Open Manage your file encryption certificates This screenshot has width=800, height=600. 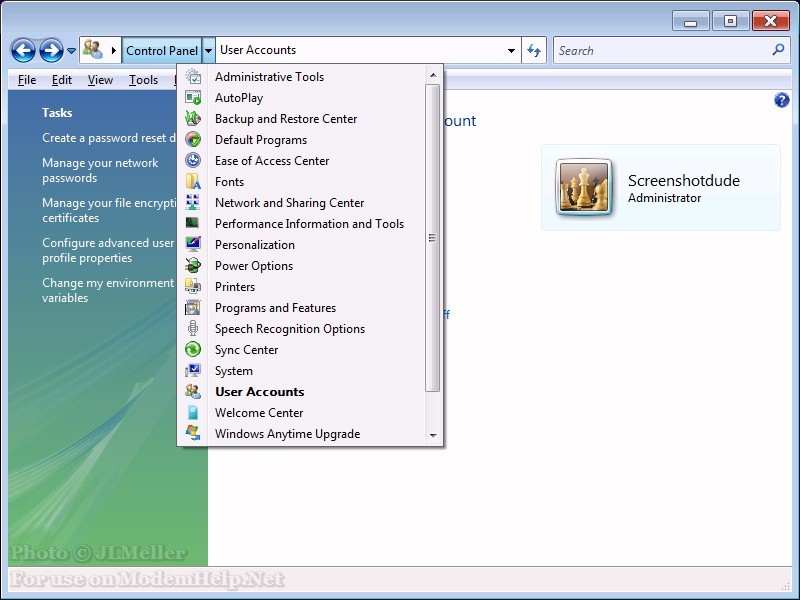[109, 210]
